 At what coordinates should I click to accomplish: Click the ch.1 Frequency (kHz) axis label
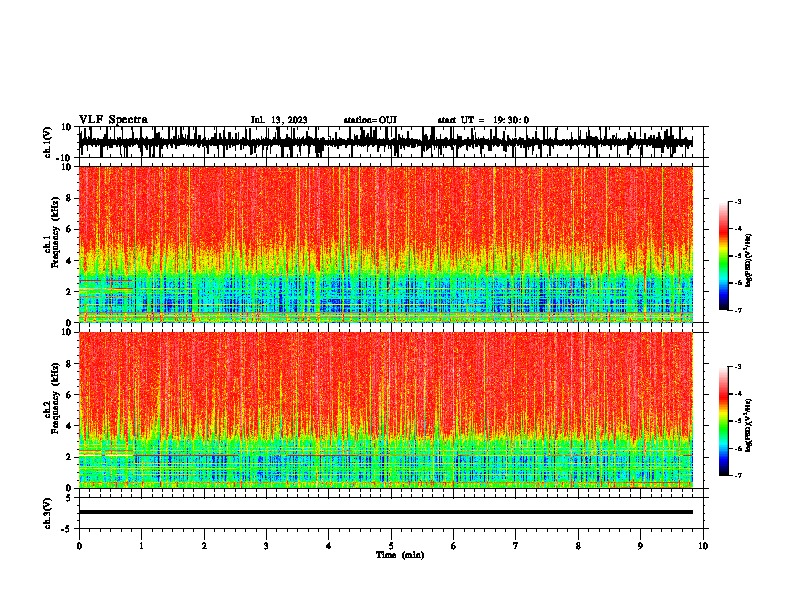51,233
